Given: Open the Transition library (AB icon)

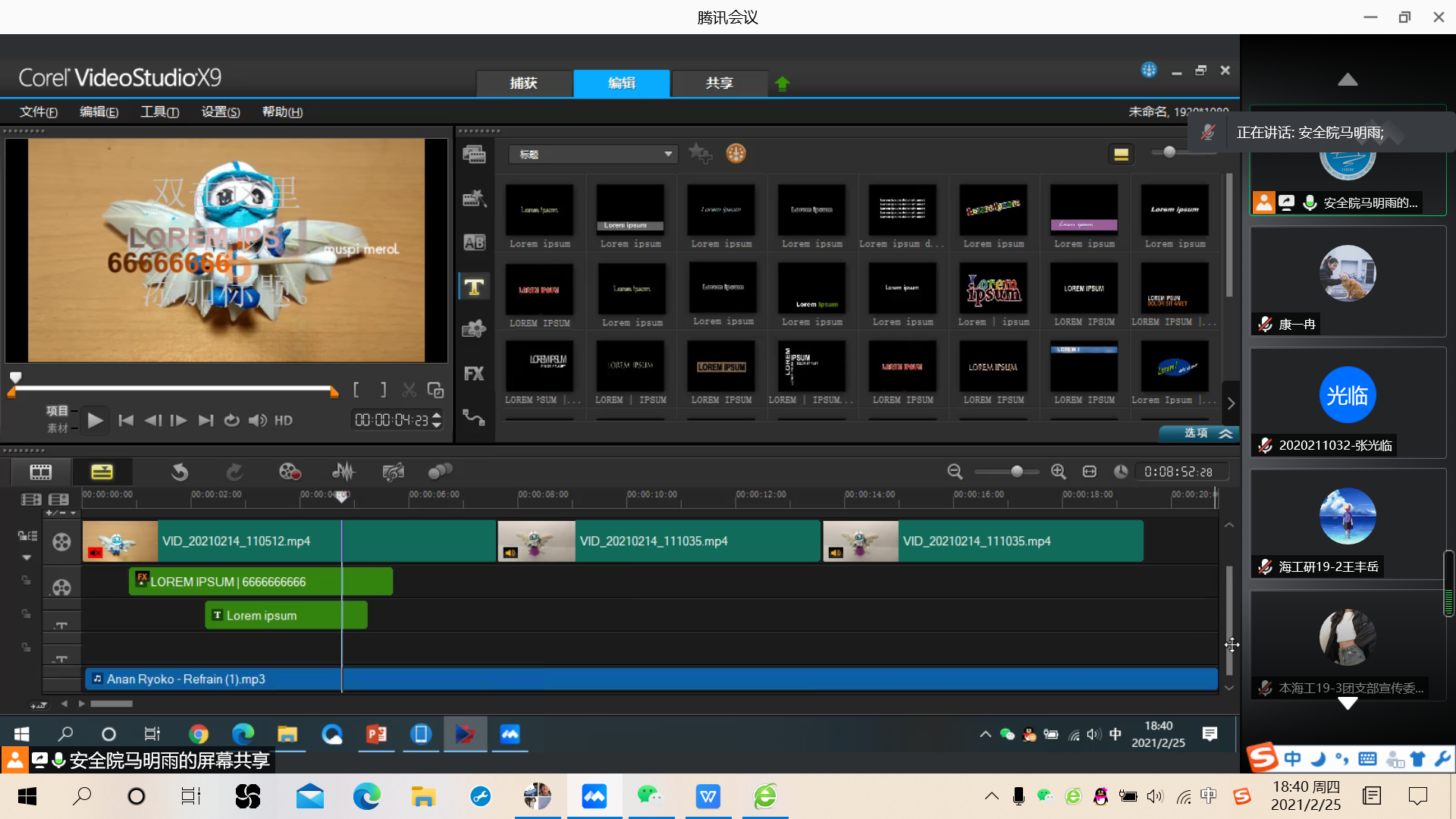Looking at the screenshot, I should (474, 243).
